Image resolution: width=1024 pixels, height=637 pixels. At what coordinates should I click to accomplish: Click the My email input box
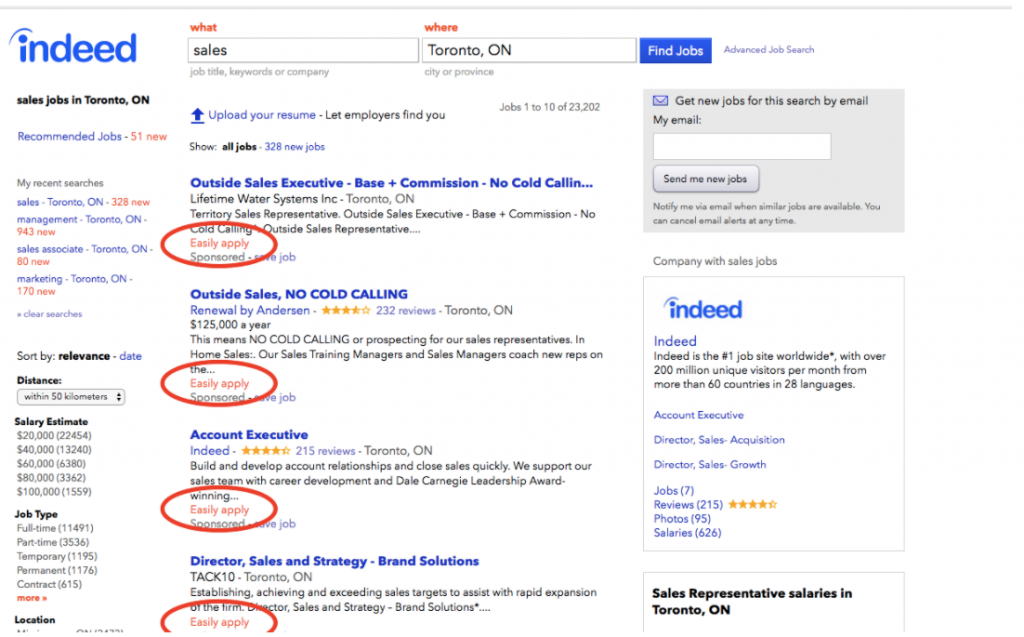741,147
